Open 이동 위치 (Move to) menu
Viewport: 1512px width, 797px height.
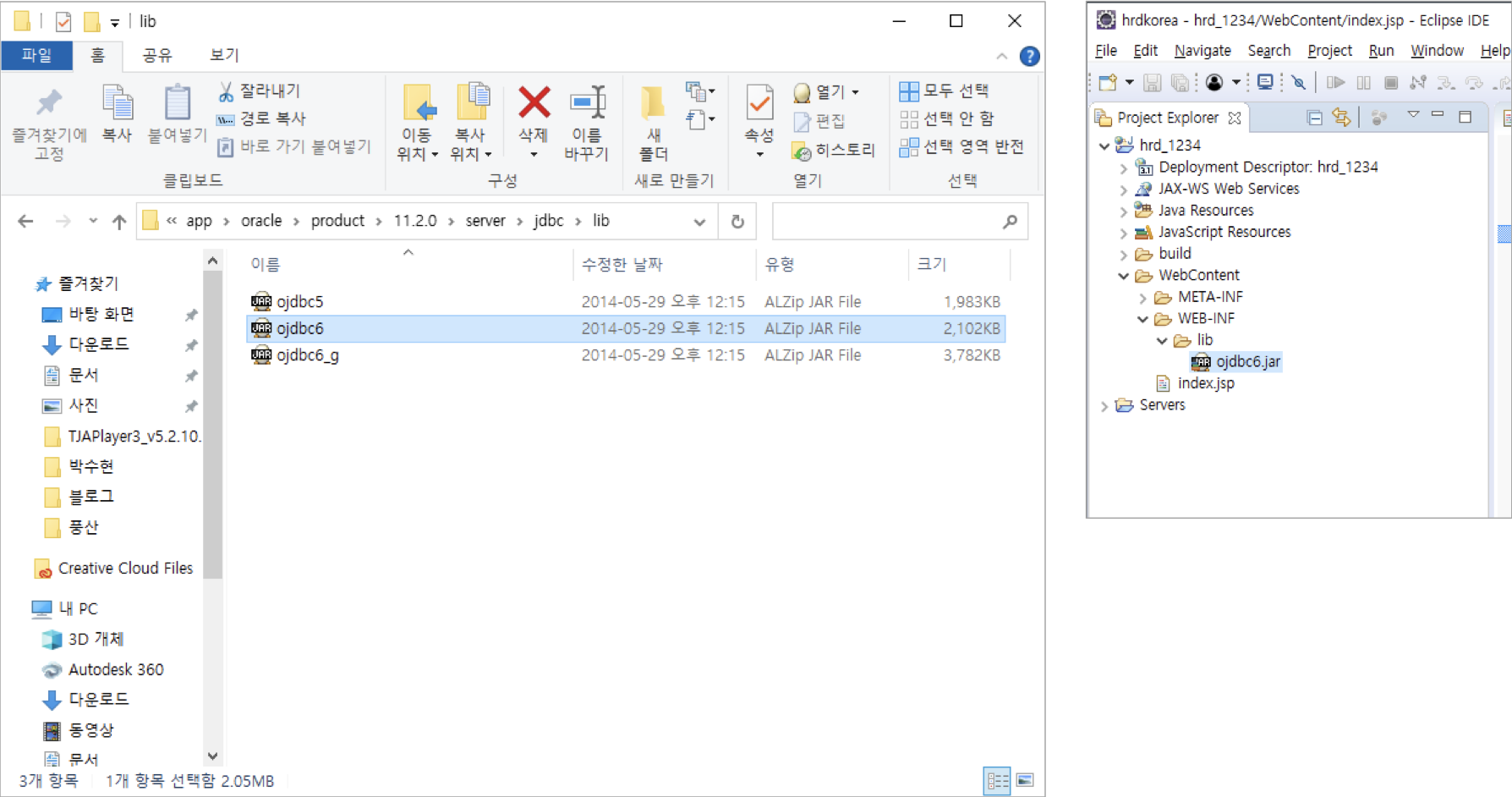[417, 123]
